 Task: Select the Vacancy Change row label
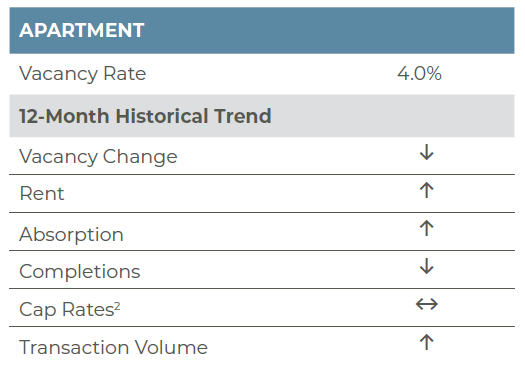98,157
